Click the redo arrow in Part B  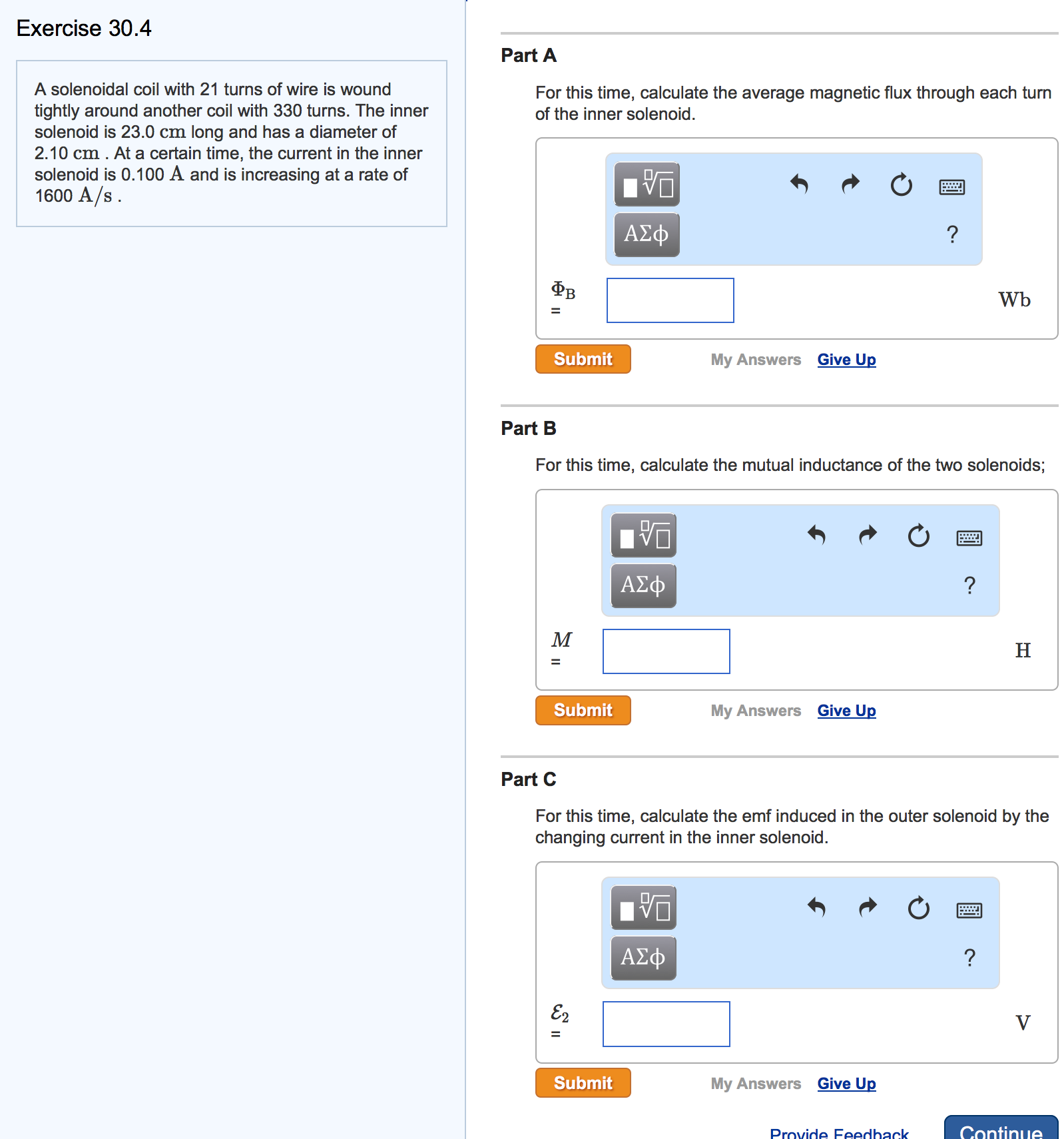click(868, 535)
